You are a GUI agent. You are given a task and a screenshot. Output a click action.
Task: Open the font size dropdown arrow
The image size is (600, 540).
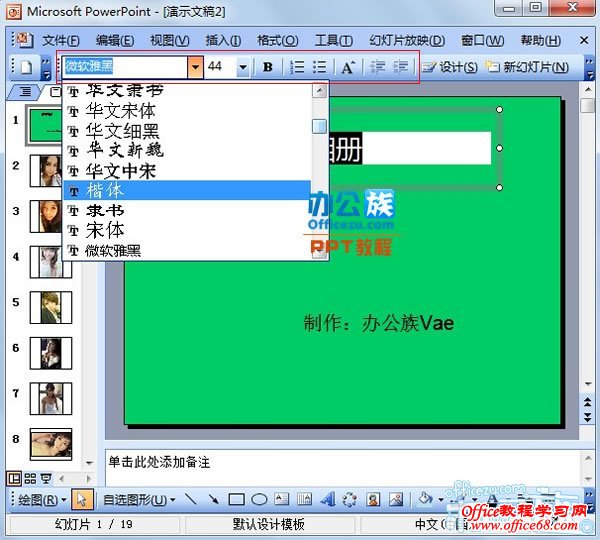pos(243,67)
